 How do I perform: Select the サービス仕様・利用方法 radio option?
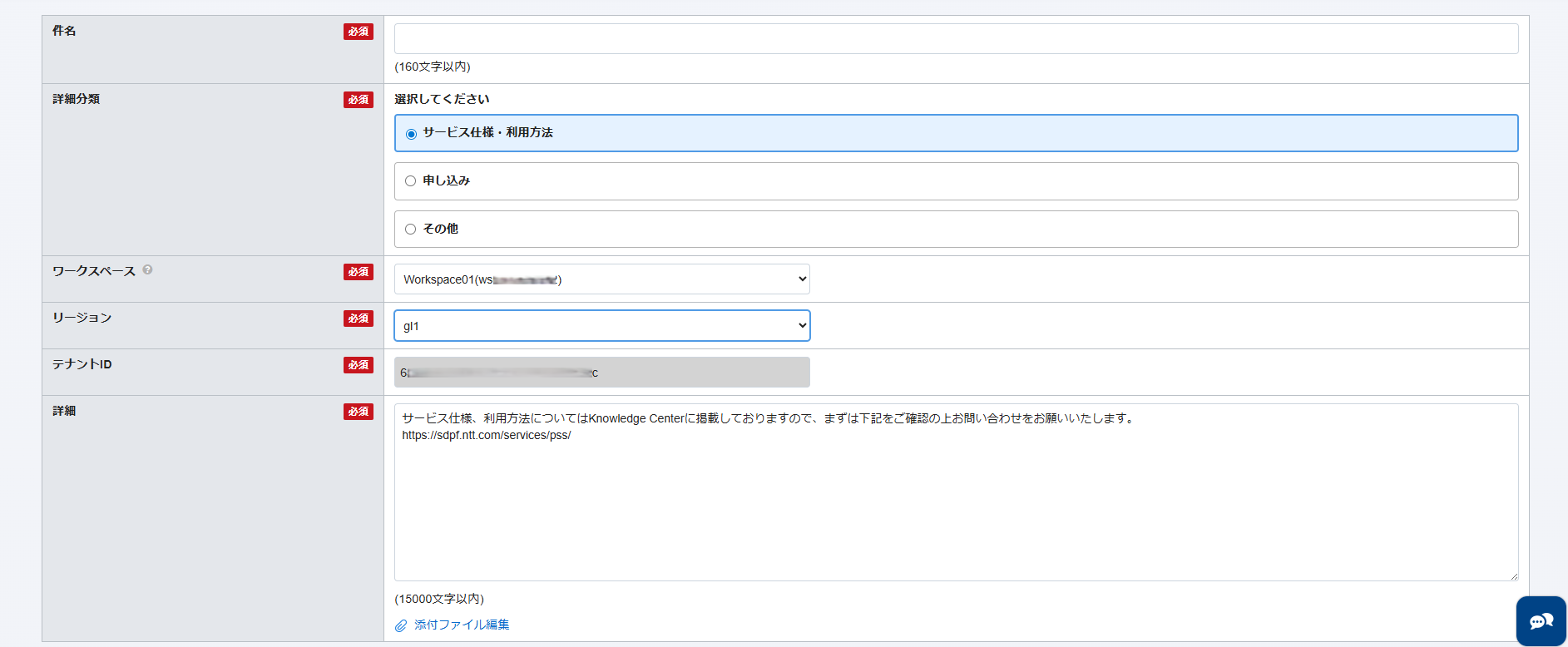pos(411,134)
